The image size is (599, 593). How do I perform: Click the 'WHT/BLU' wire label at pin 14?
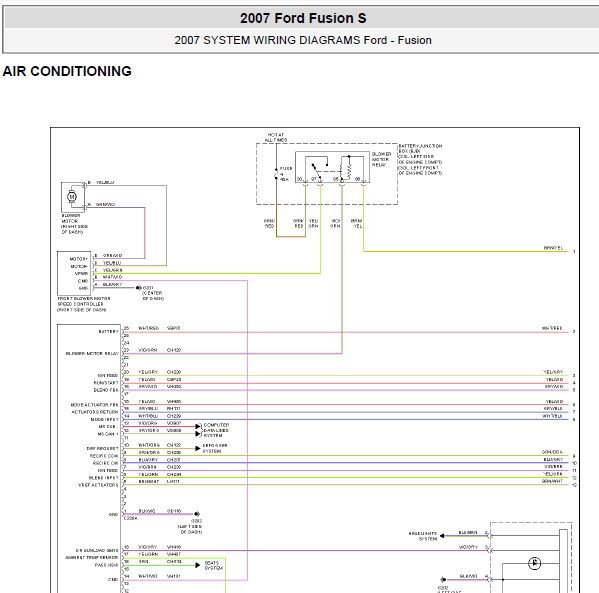point(148,416)
